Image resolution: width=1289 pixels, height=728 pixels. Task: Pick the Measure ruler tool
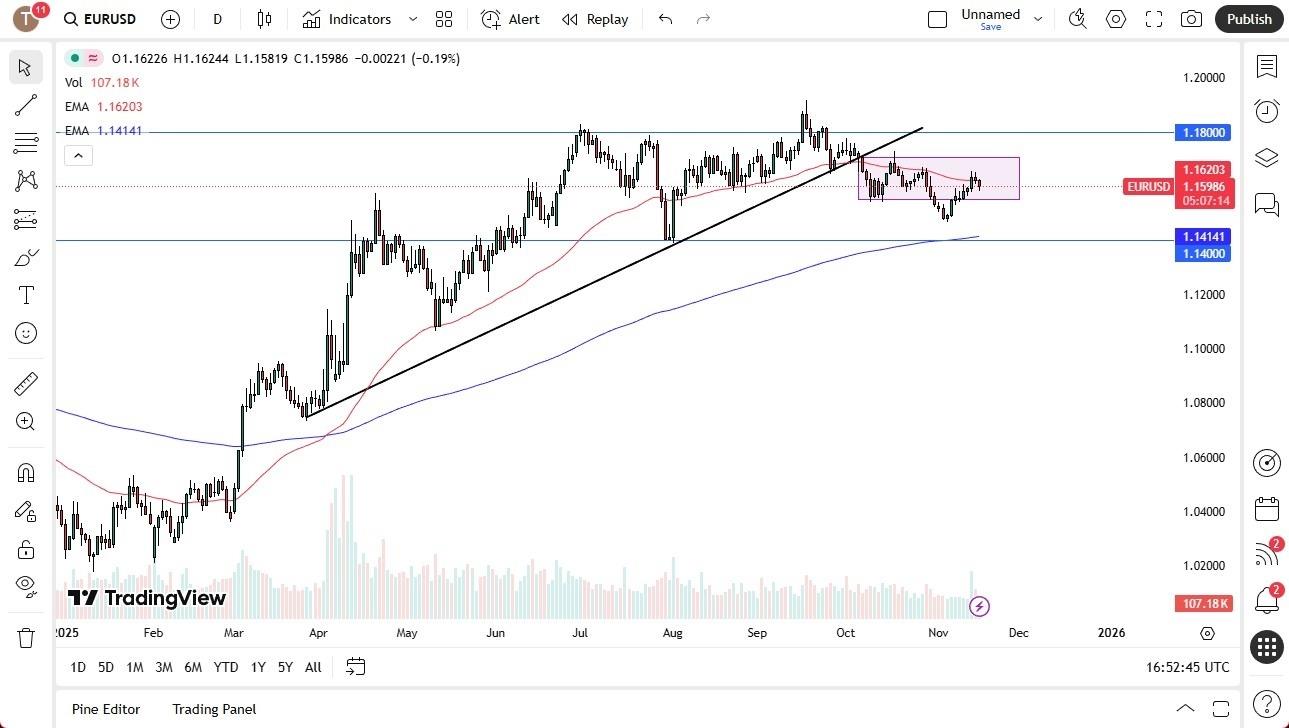[26, 383]
